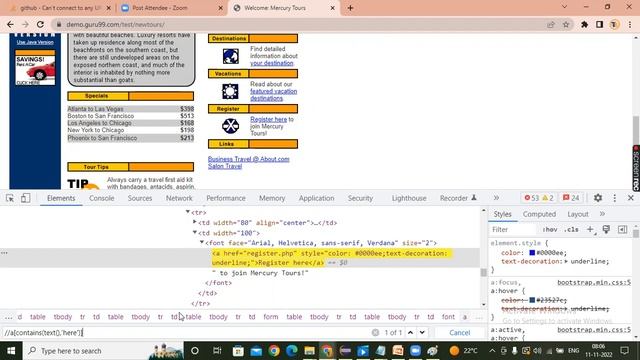Toggle the .cls element classes panel
The image size is (640, 360).
click(571, 230)
